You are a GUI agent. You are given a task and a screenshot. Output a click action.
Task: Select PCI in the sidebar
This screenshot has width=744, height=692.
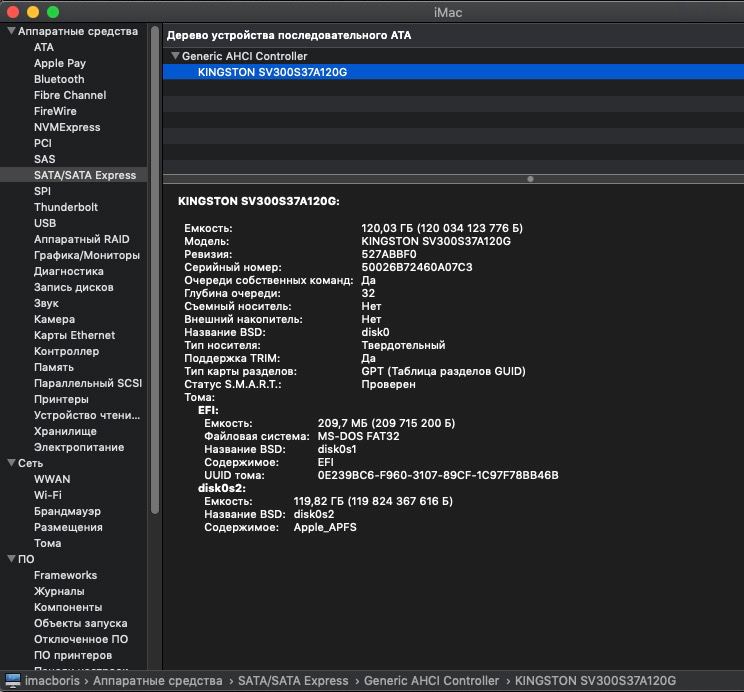click(x=43, y=143)
